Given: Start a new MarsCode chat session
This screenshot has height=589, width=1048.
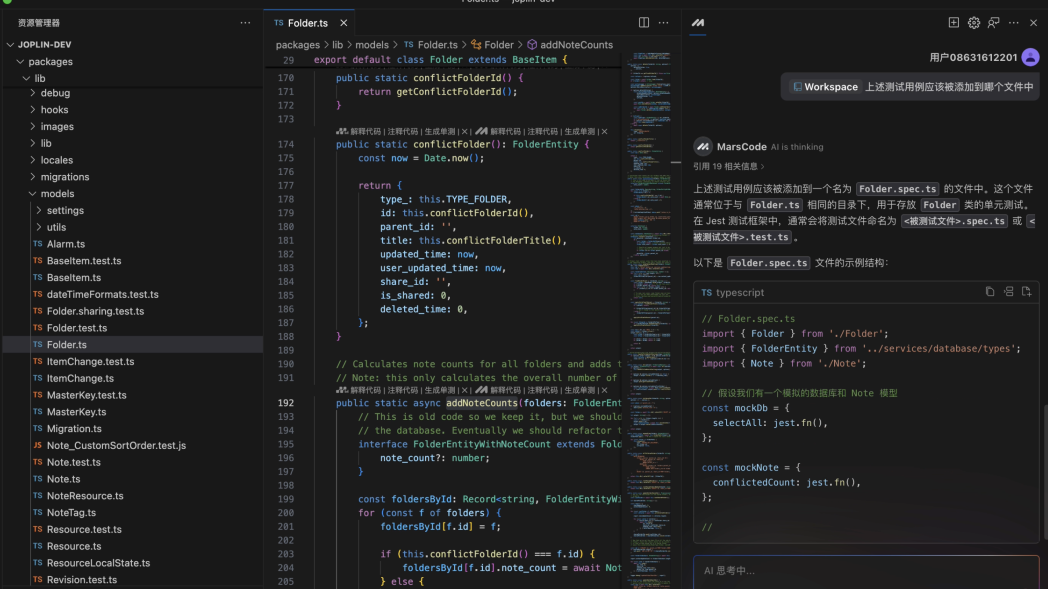Looking at the screenshot, I should coord(953,23).
